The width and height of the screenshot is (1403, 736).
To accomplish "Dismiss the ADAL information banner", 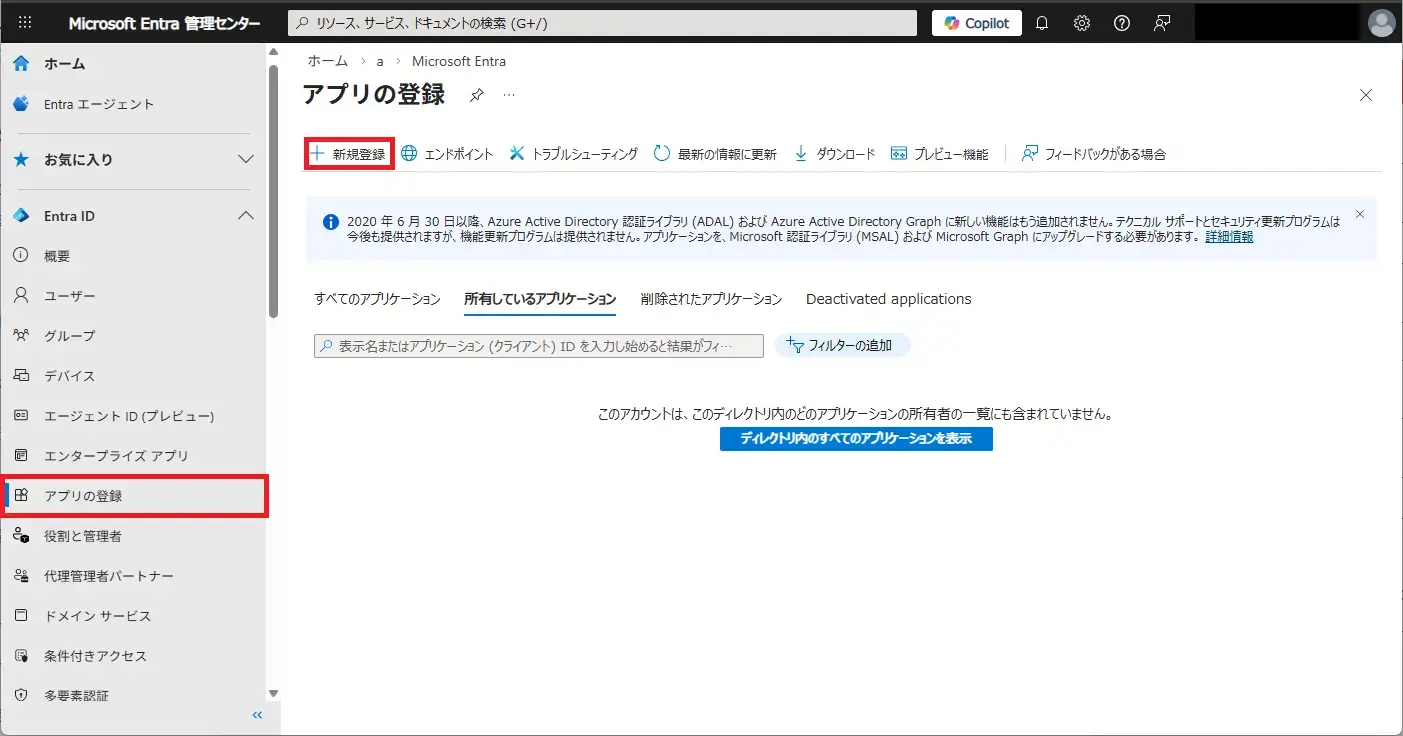I will [1359, 214].
